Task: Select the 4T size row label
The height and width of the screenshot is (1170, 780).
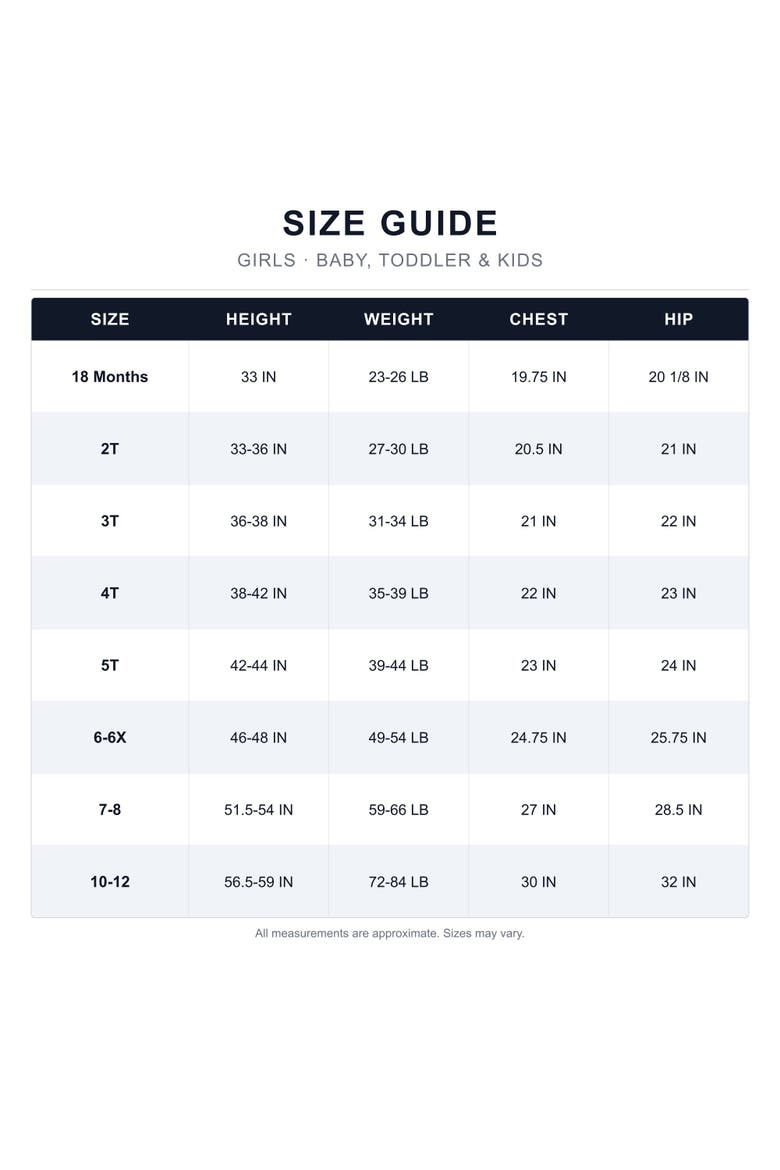Action: coord(110,593)
